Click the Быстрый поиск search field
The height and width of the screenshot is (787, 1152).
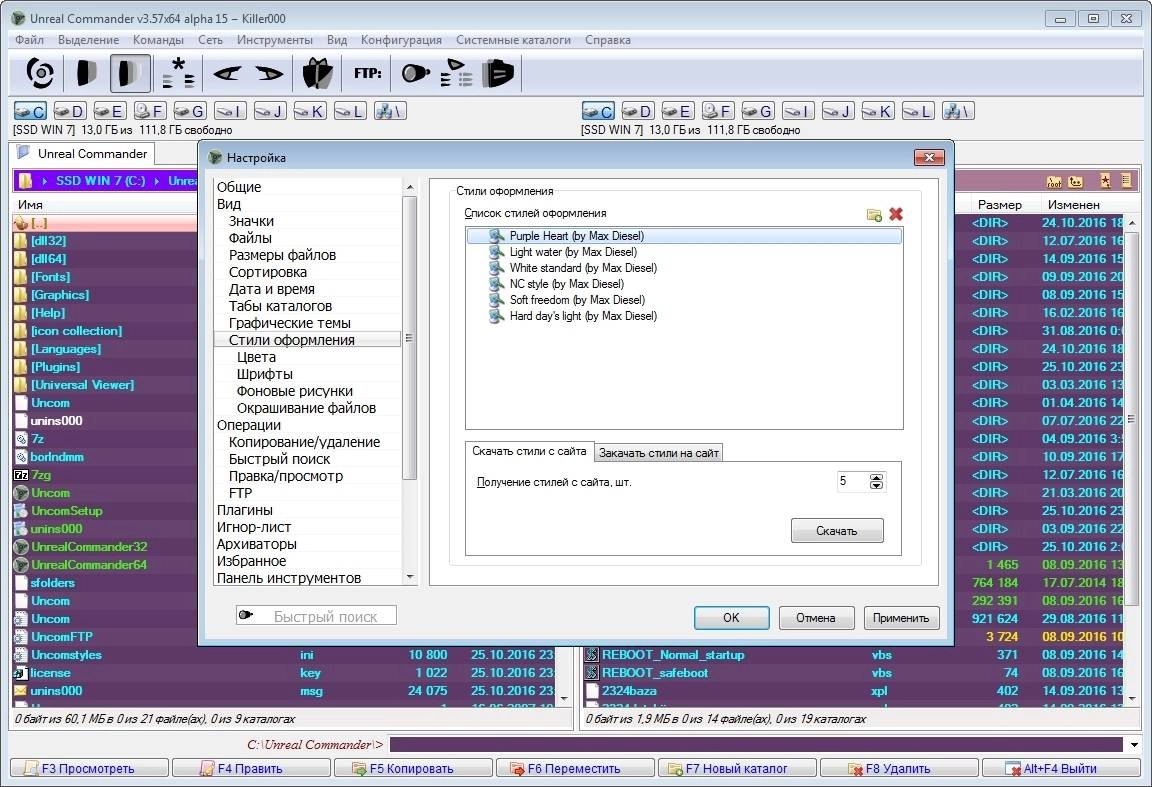pyautogui.click(x=316, y=616)
